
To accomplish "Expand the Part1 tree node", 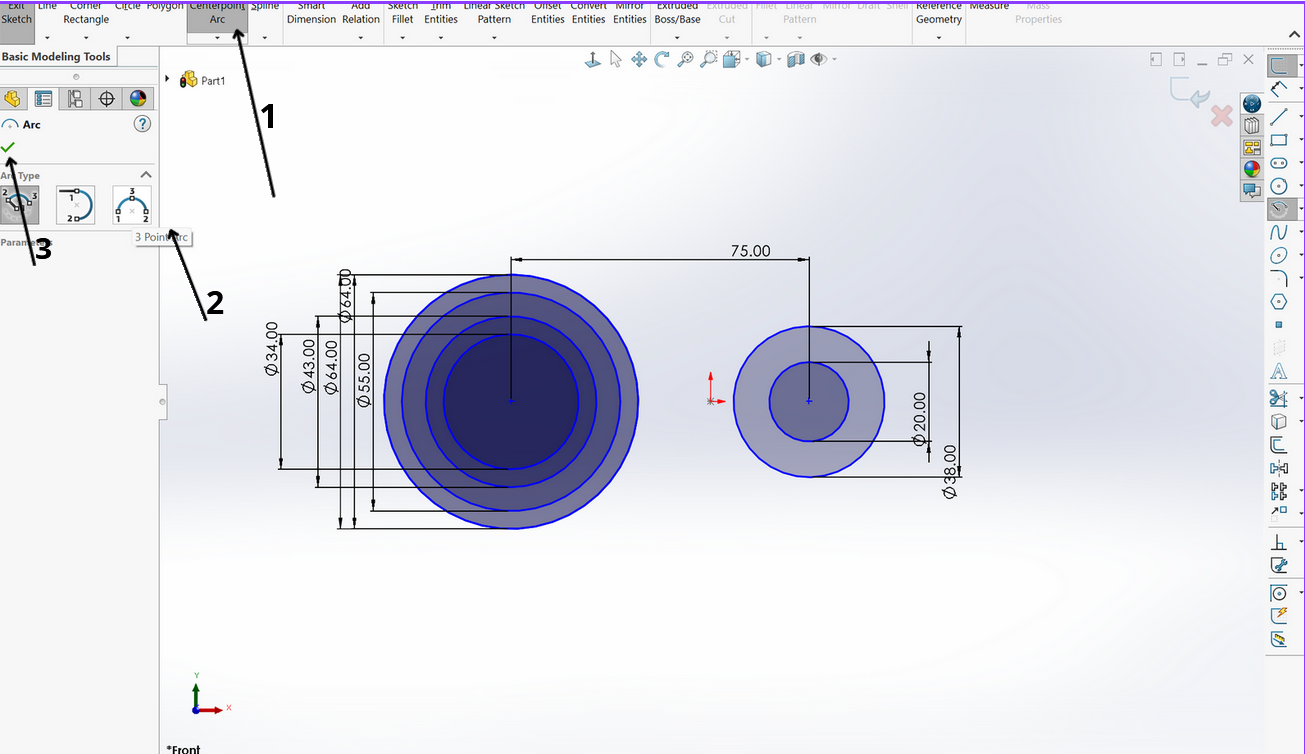I will [x=167, y=79].
